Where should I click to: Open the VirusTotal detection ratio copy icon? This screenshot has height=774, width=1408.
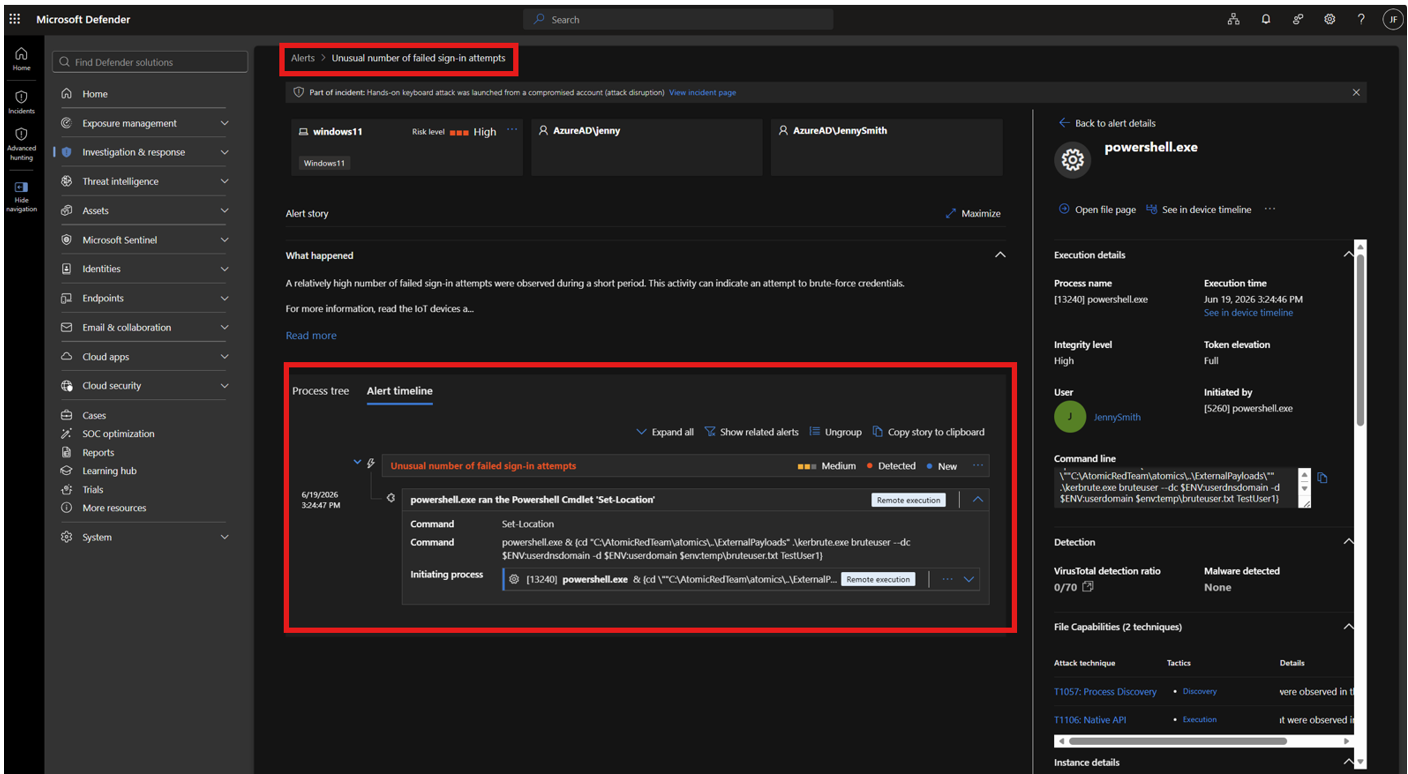(x=1088, y=587)
